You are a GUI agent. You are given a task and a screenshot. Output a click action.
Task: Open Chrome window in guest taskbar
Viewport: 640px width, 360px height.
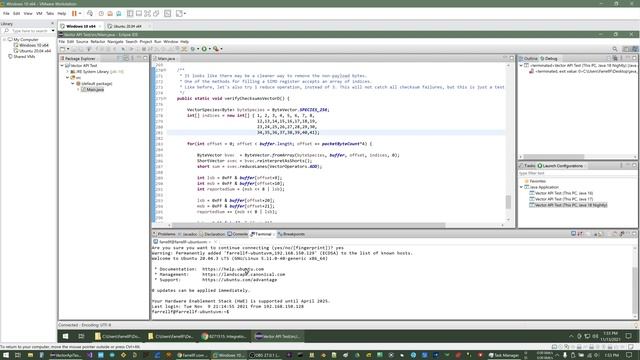click(x=224, y=336)
